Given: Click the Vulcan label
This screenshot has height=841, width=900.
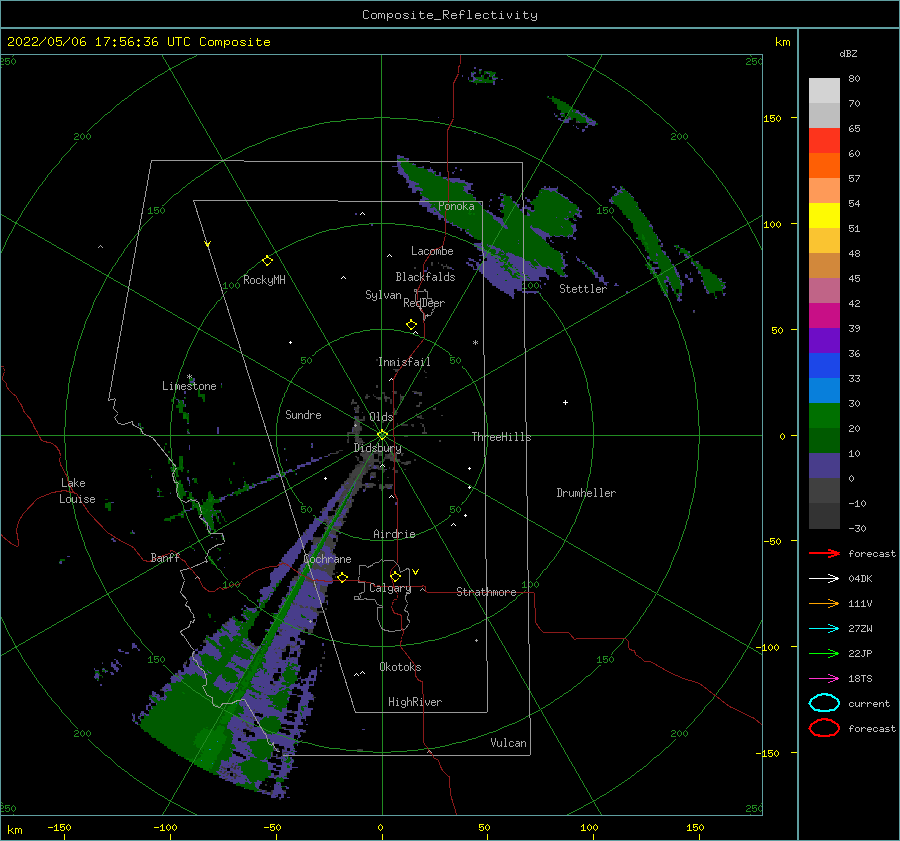Looking at the screenshot, I should (509, 743).
